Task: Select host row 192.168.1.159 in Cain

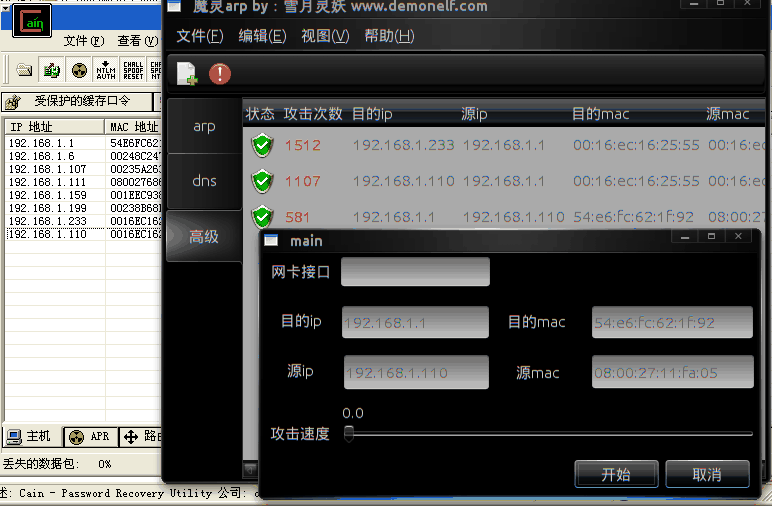Action: [x=84, y=195]
